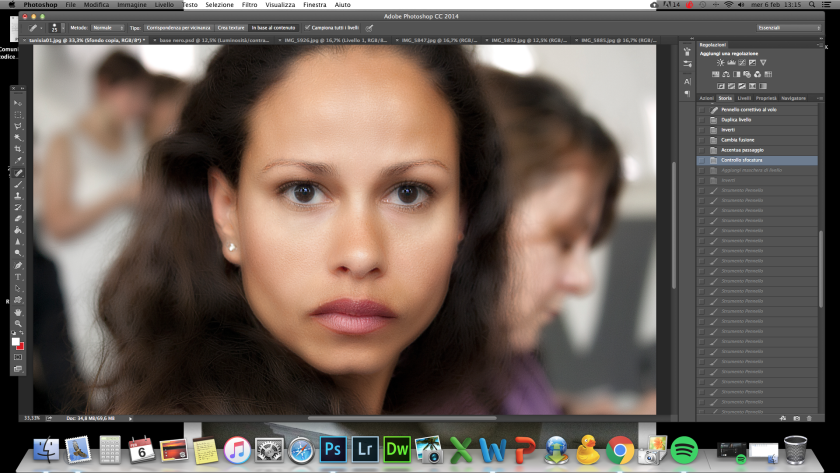Select the Crop tool in the toolbar
The width and height of the screenshot is (840, 473).
point(18,149)
